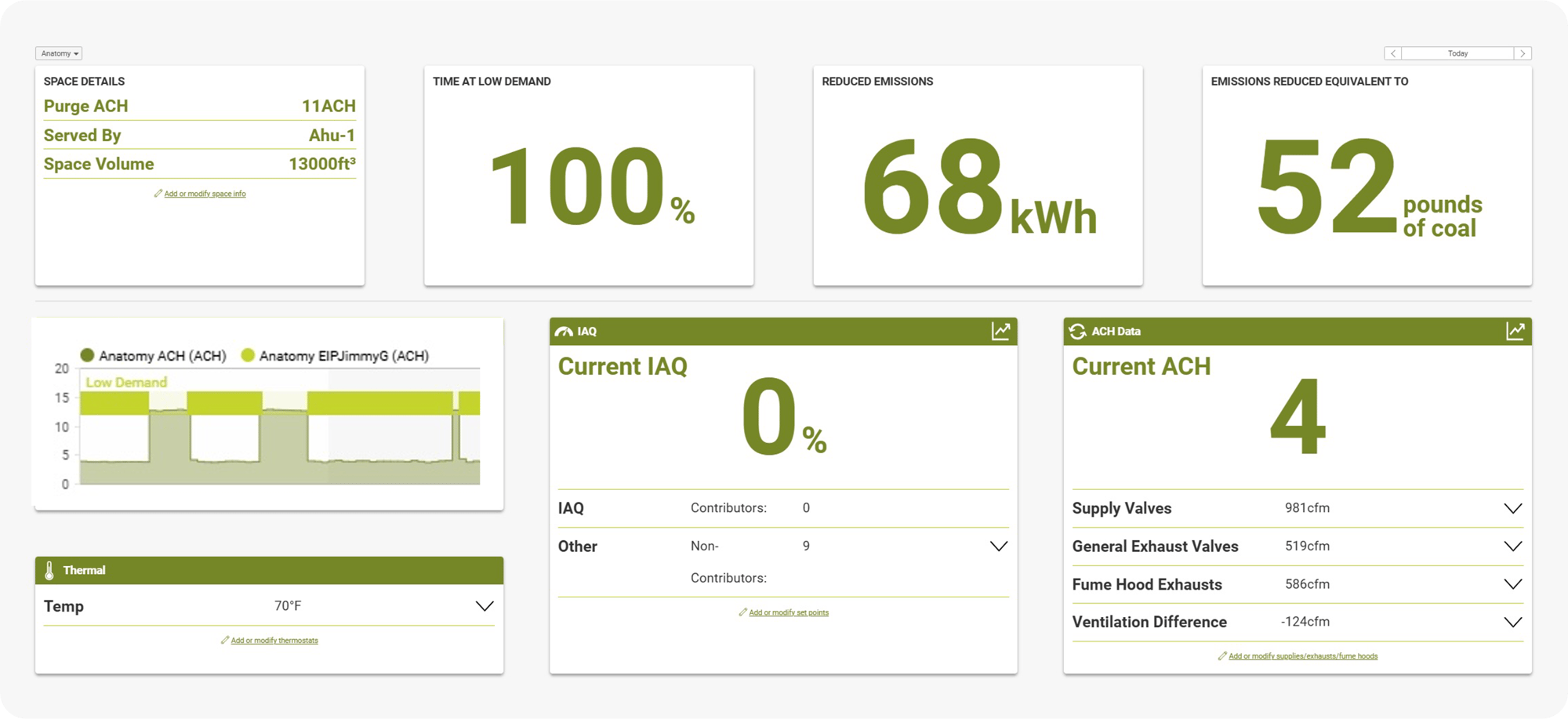Click pencil icon beside set points link
Viewport: 1568px width, 719px height.
(x=742, y=612)
